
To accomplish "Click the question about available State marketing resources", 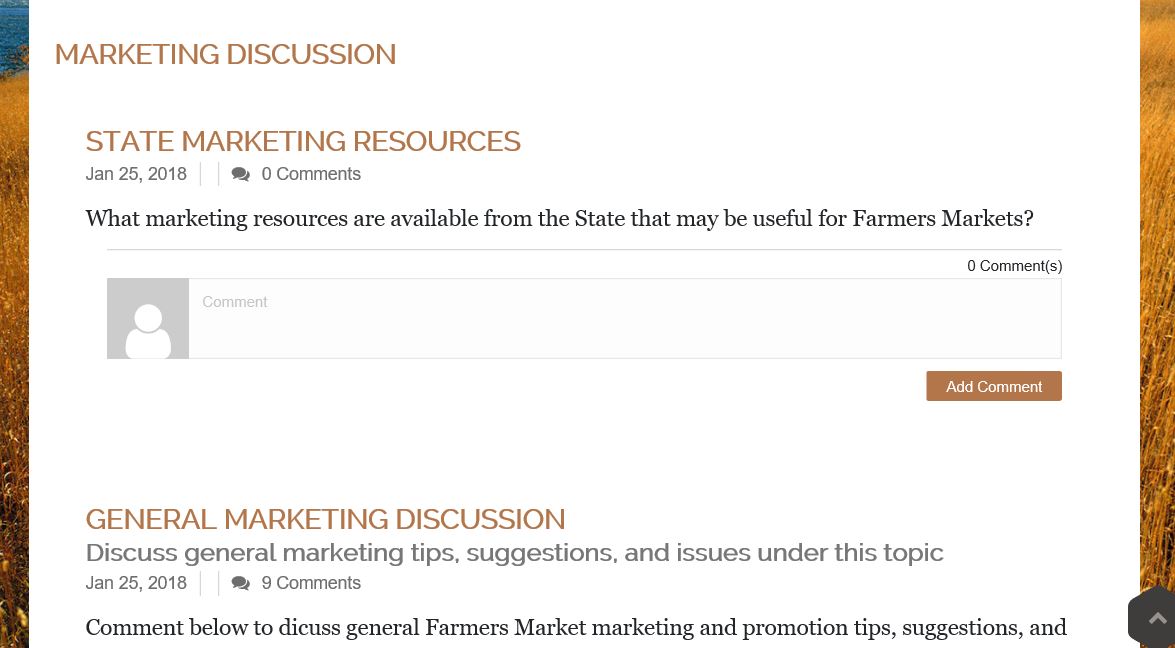I will 559,218.
